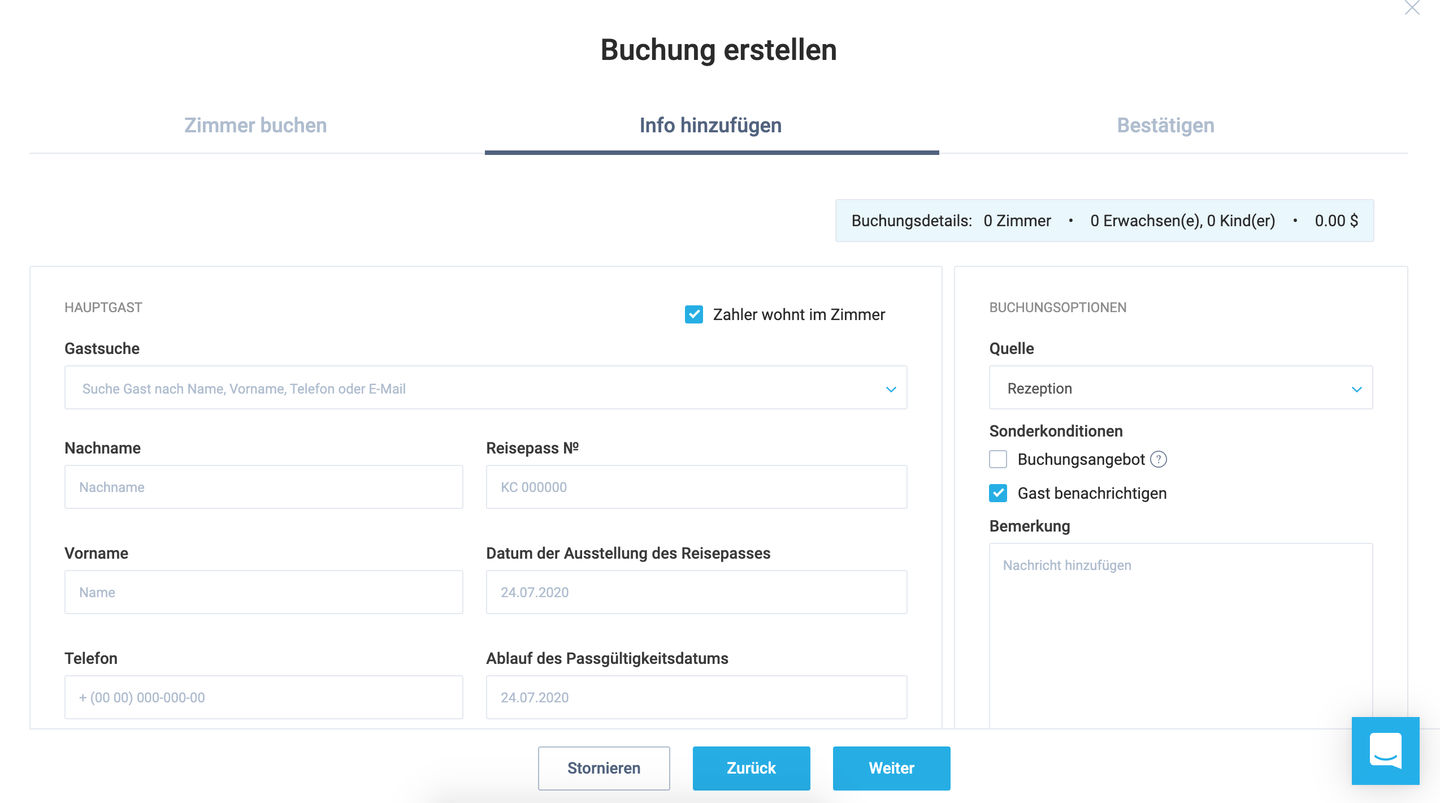This screenshot has width=1440, height=803.
Task: Expand the Quelle dropdown showing Rezeption
Action: click(1181, 388)
